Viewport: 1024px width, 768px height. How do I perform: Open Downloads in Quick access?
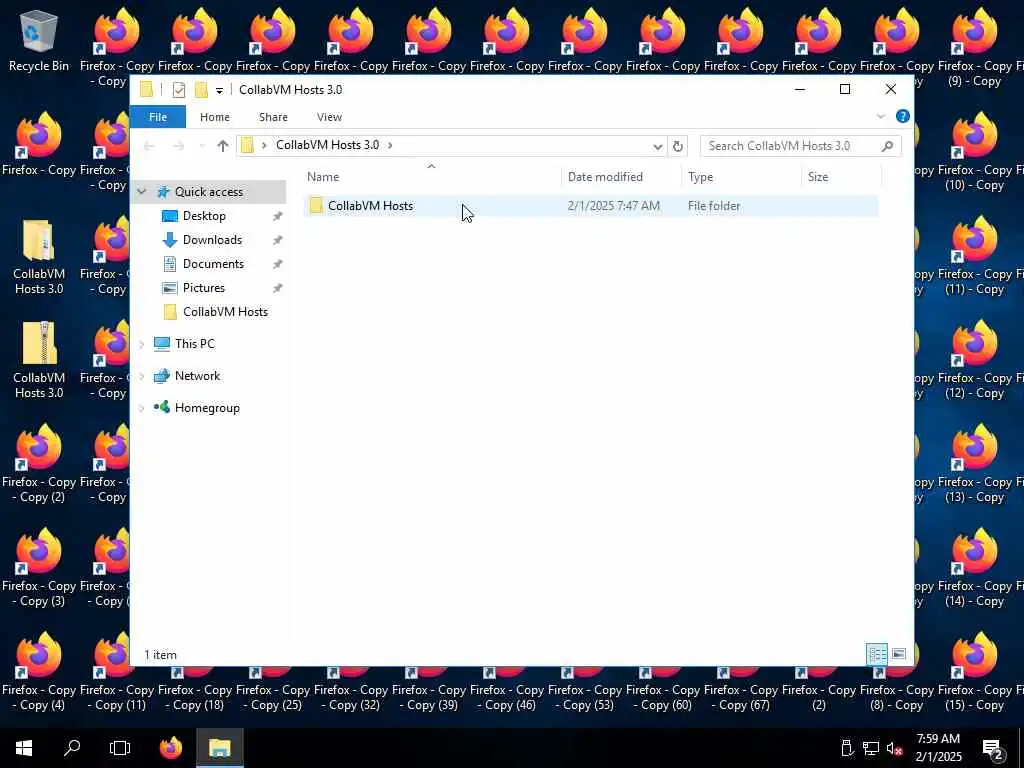[212, 240]
